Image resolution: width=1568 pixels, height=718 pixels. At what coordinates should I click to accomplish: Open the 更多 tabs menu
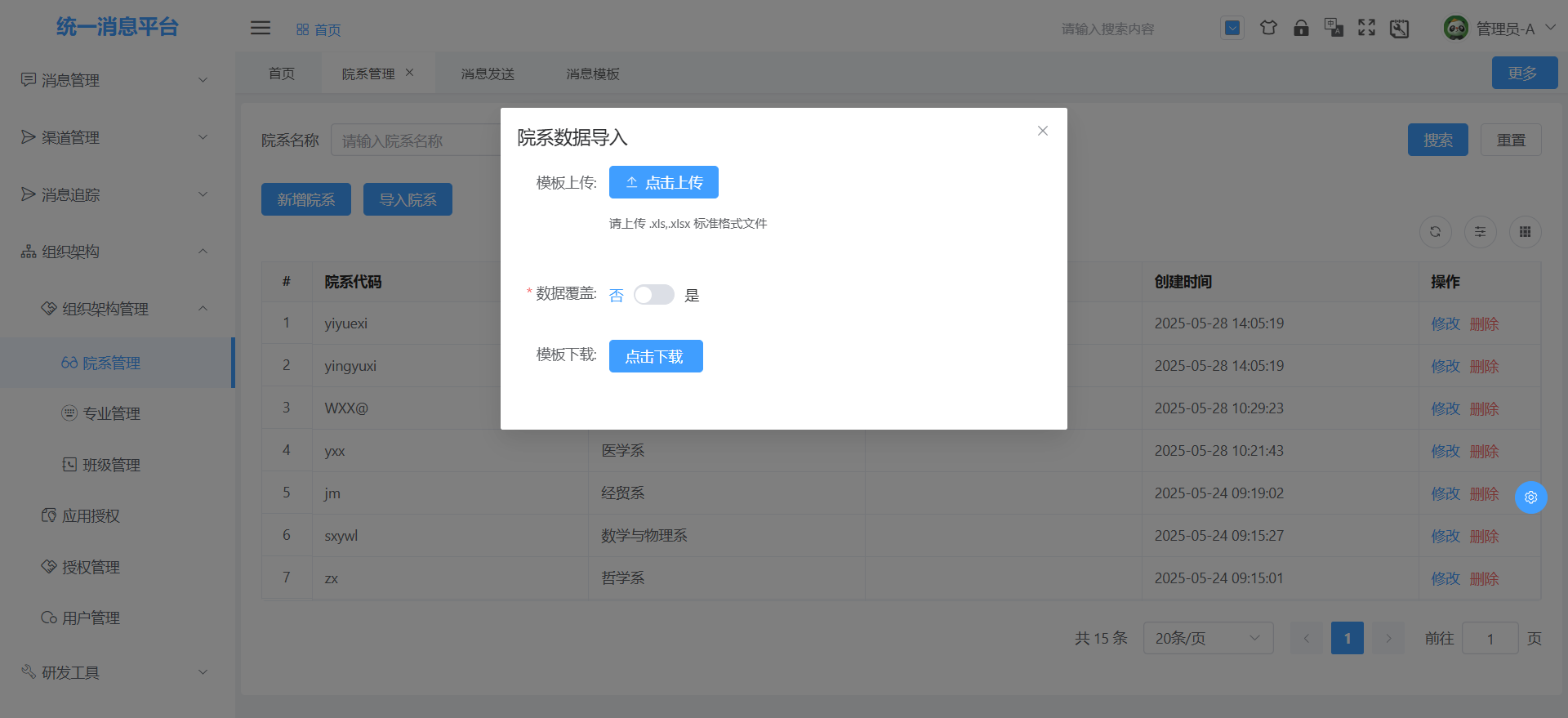tap(1524, 73)
